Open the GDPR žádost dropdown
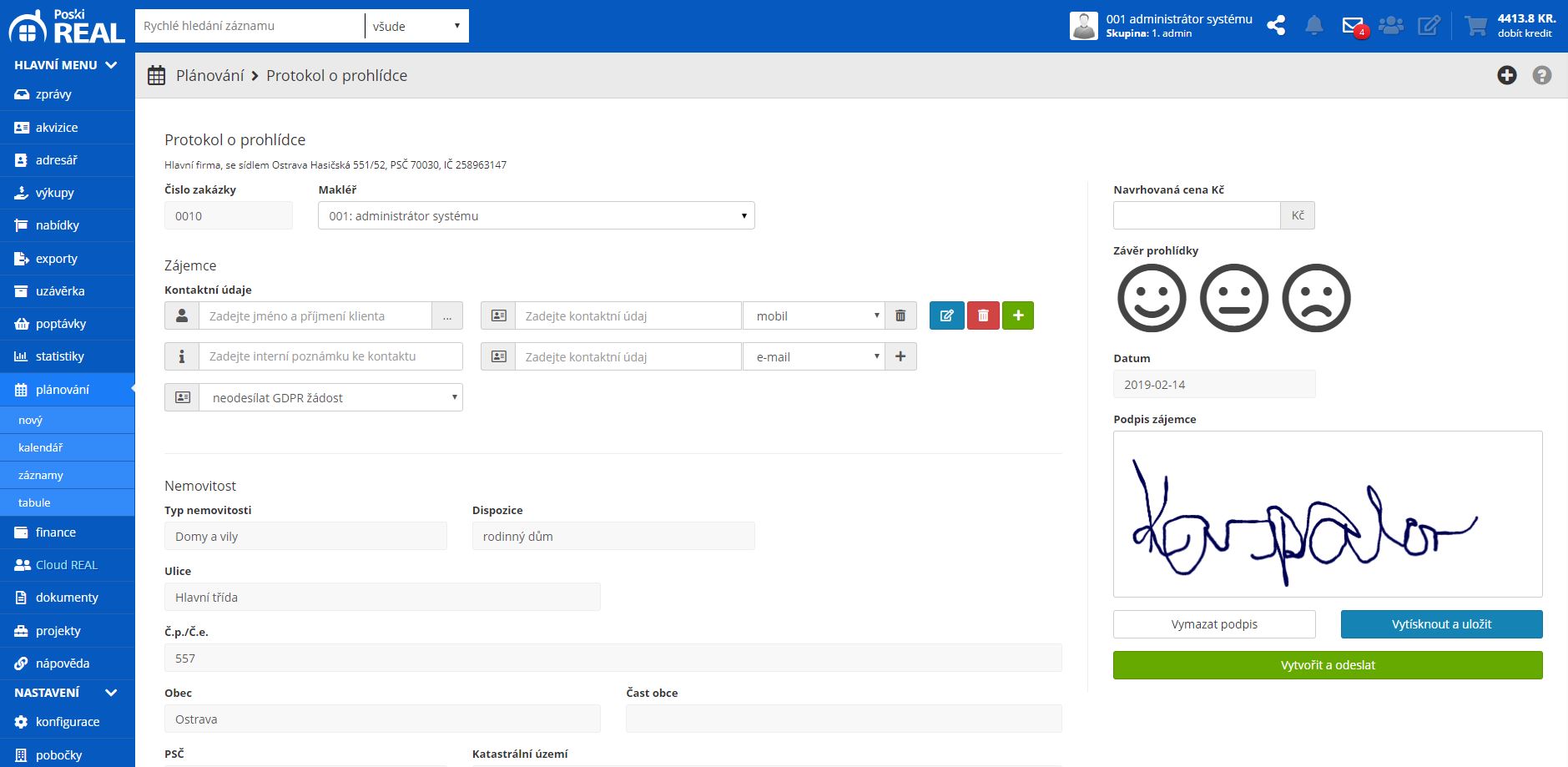The height and width of the screenshot is (767, 1568). point(330,398)
